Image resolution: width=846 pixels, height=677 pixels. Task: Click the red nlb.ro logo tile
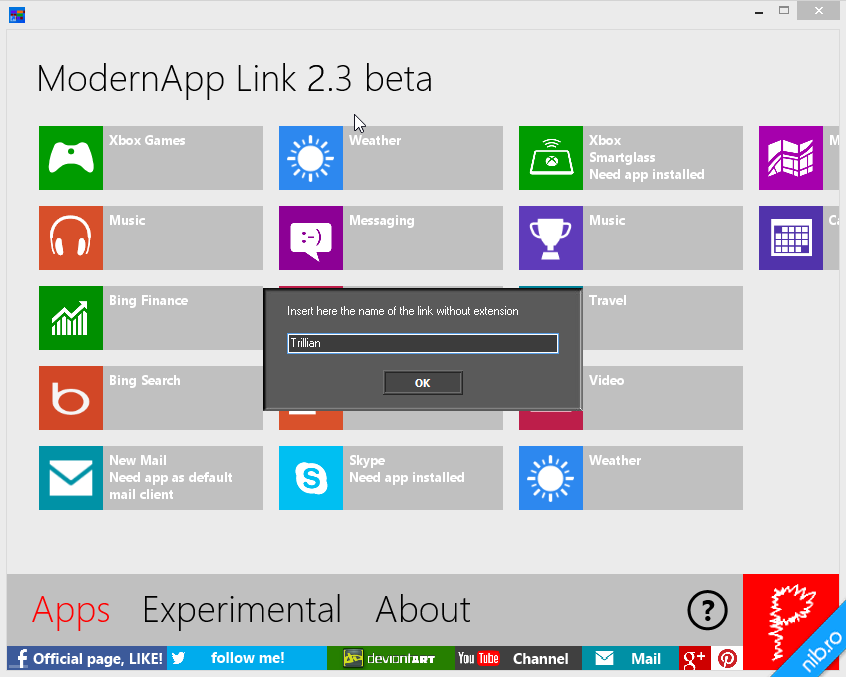pos(791,621)
